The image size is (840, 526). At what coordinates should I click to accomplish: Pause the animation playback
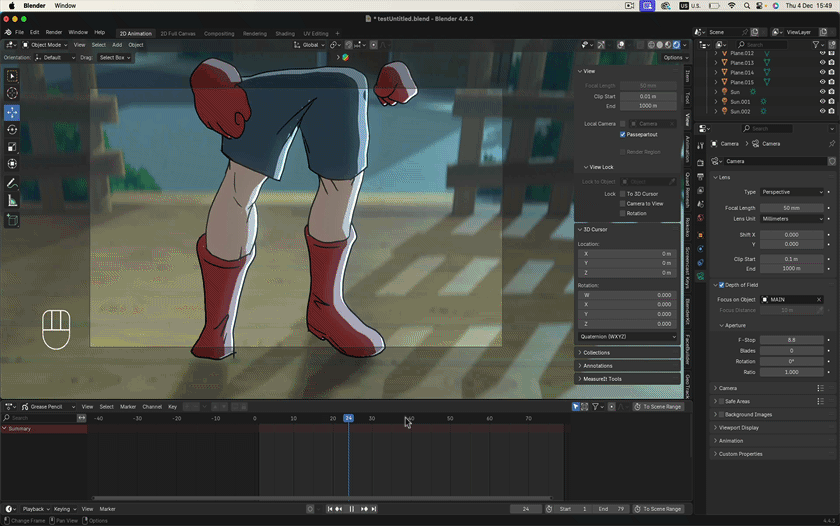[351, 509]
